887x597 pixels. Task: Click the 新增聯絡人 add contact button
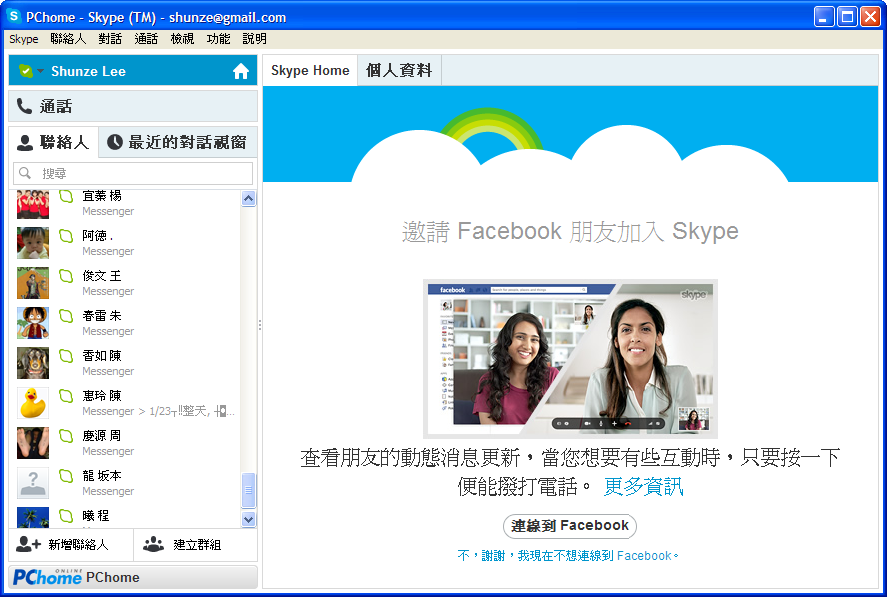(x=71, y=544)
